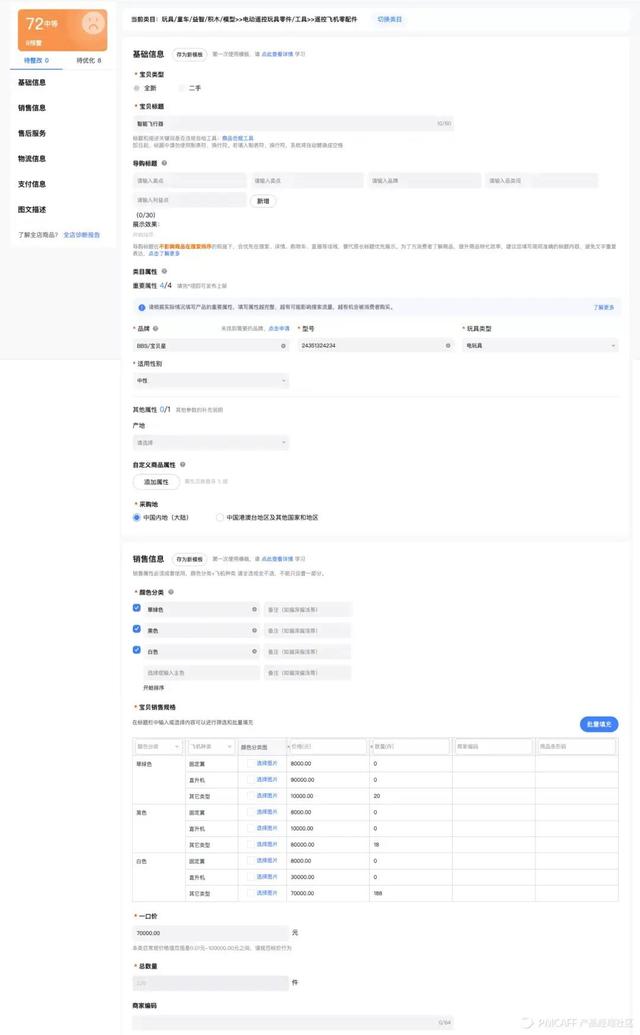Click 选择图片 in the 30000.00 row
Image resolution: width=640 pixels, height=1035 pixels.
pos(267,877)
